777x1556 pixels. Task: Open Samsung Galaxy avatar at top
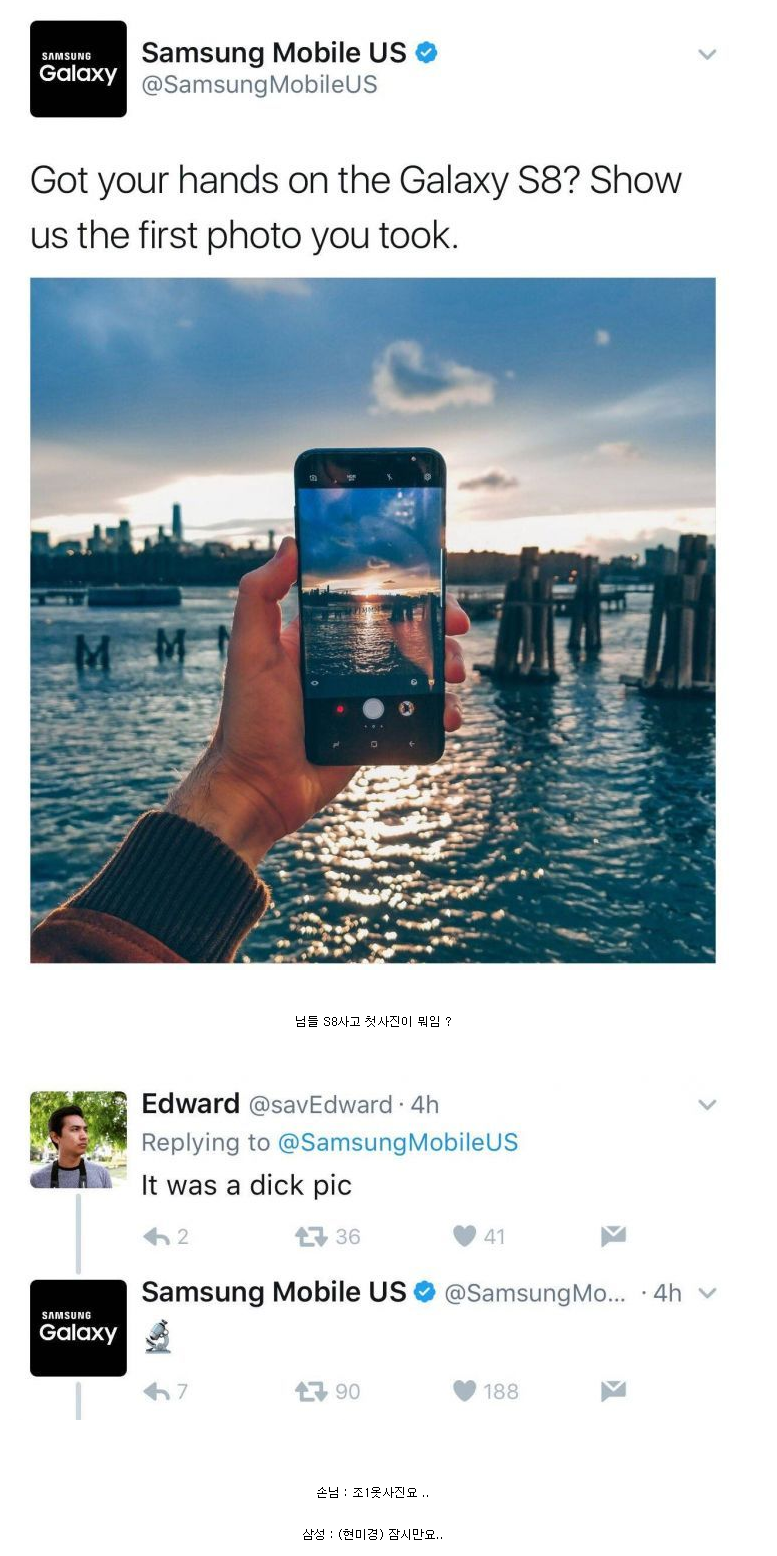pos(78,69)
